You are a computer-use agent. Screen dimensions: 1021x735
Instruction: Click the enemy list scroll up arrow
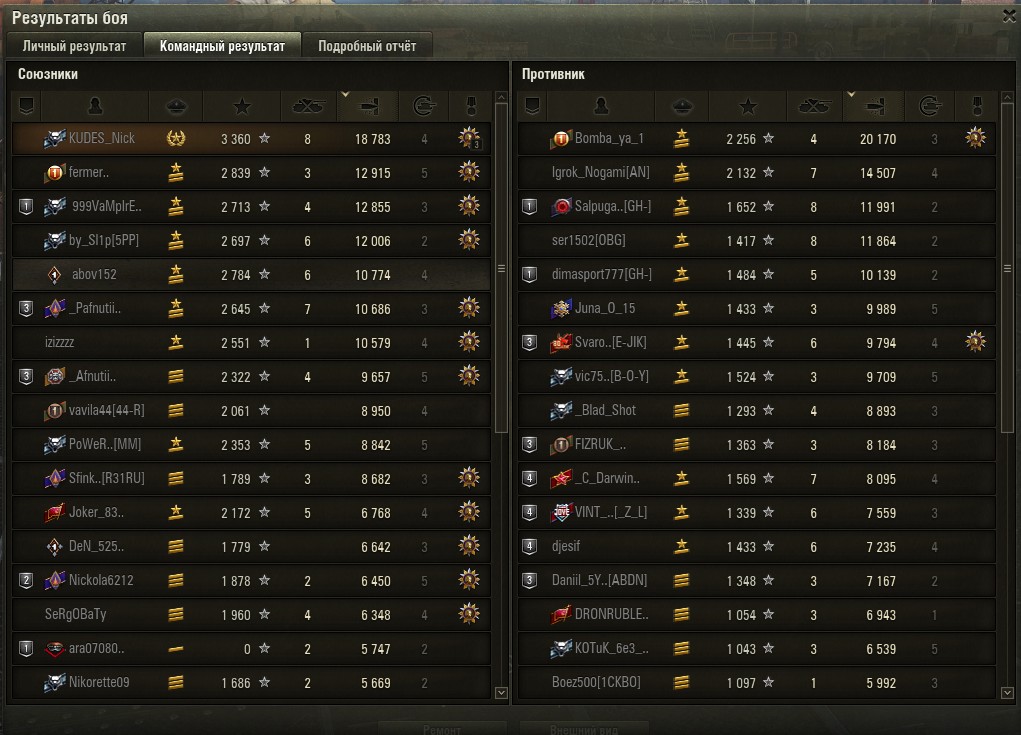pyautogui.click(x=1007, y=98)
